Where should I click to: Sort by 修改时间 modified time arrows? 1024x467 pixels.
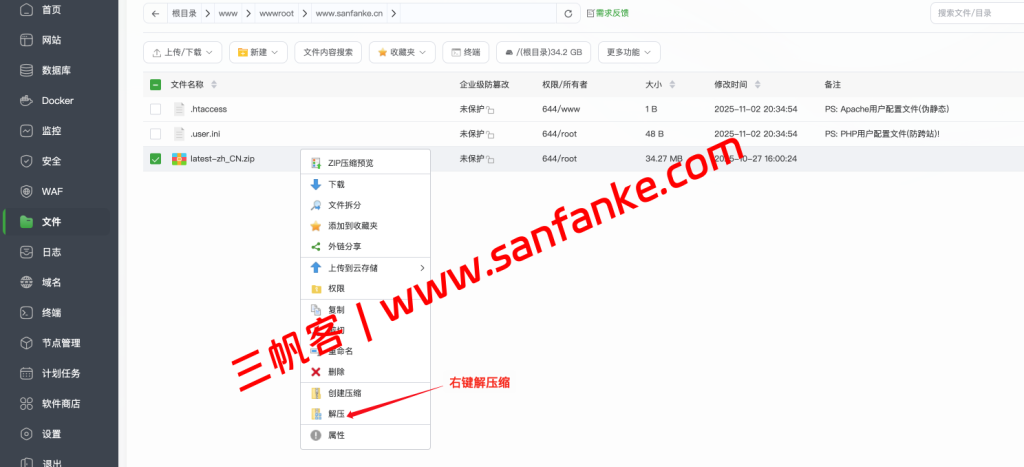[x=758, y=85]
